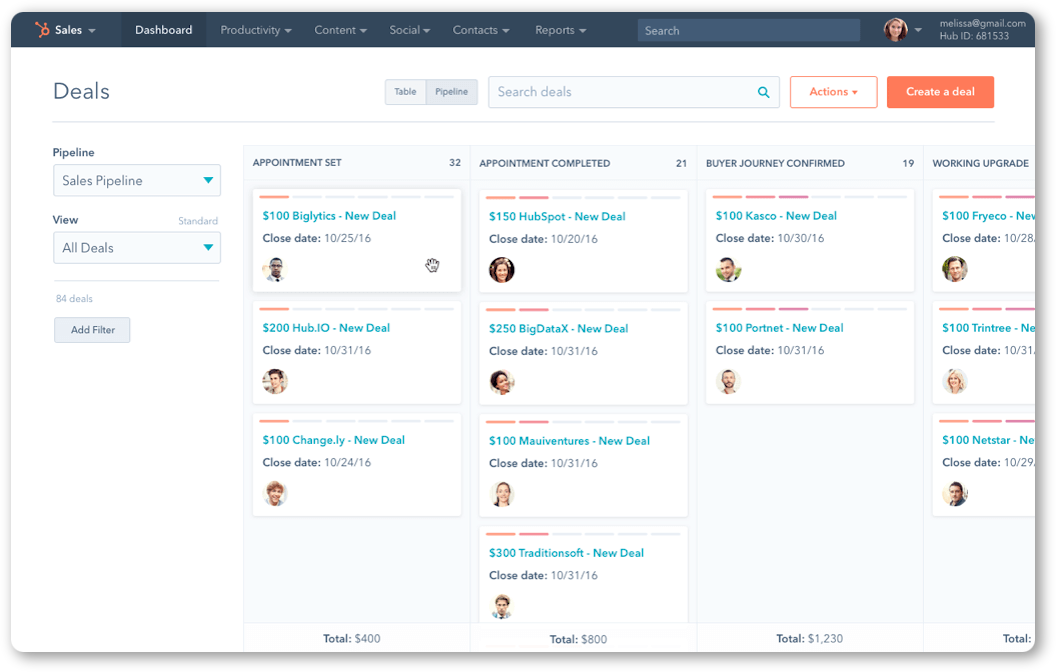The width and height of the screenshot is (1056, 672).
Task: Open the All Deals view dropdown
Action: 137,248
